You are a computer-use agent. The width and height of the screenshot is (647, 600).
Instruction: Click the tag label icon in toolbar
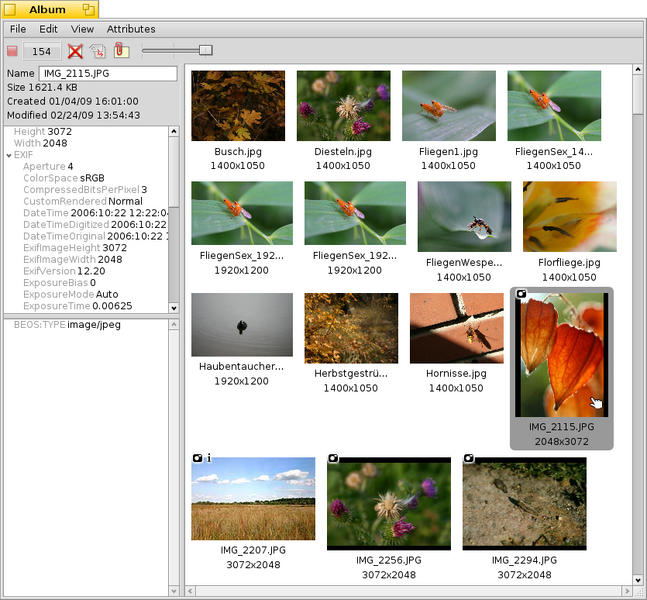coord(98,51)
